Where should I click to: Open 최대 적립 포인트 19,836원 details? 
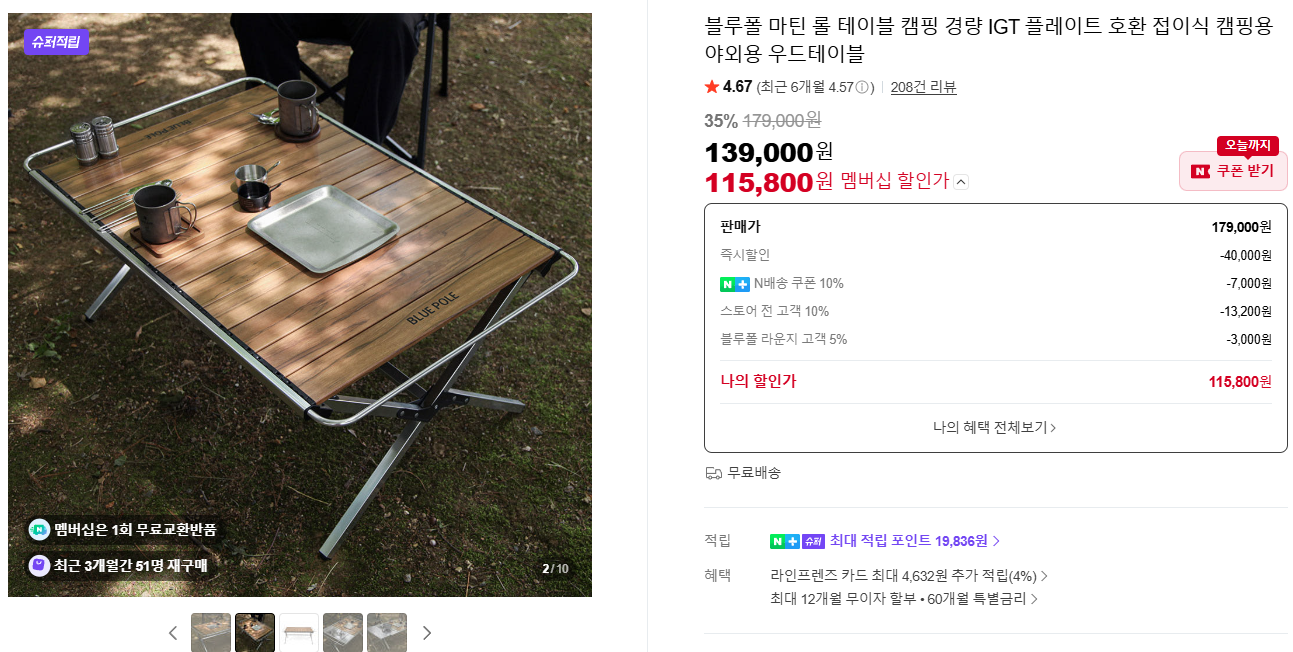pos(914,541)
